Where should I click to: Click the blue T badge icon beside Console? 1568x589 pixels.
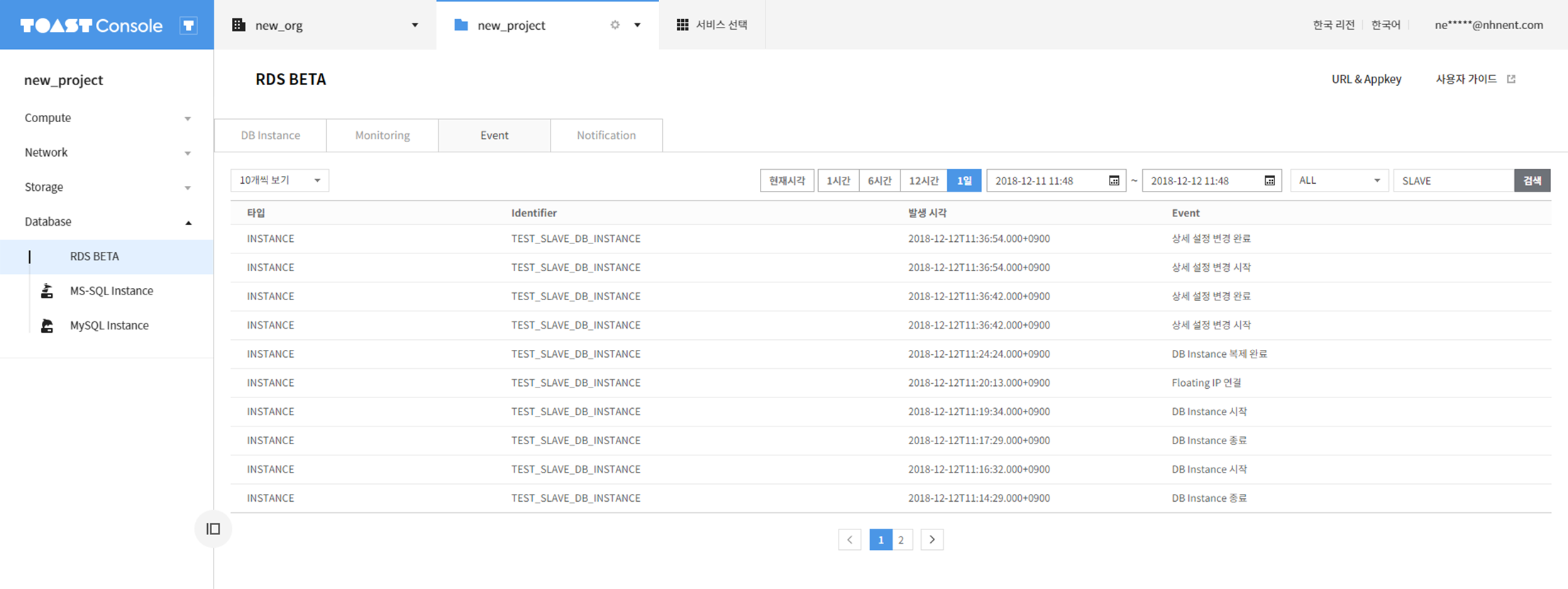pos(188,26)
